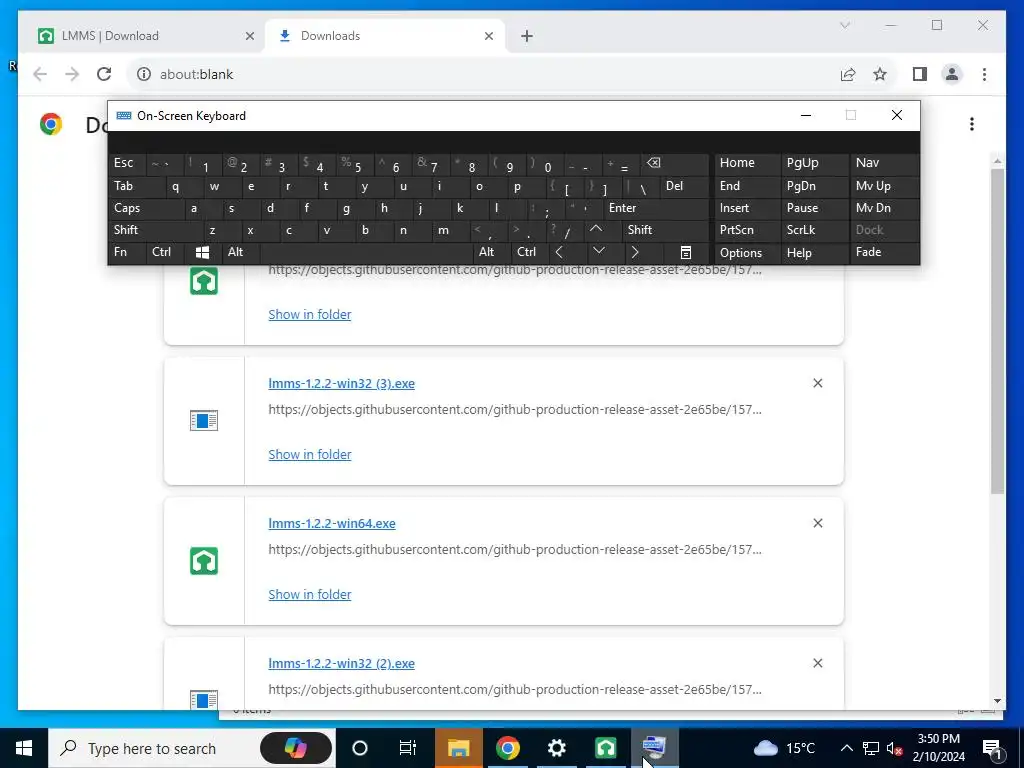This screenshot has width=1024, height=768.
Task: Bookmark this tab with the star
Action: click(880, 74)
